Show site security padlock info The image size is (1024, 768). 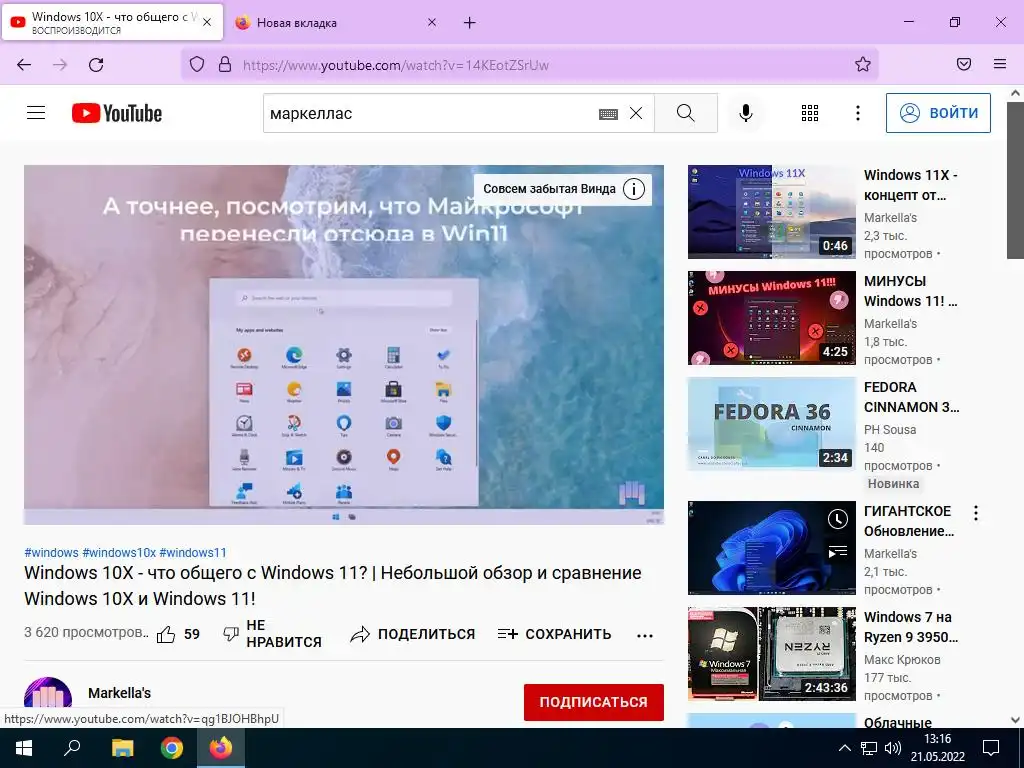pos(225,64)
